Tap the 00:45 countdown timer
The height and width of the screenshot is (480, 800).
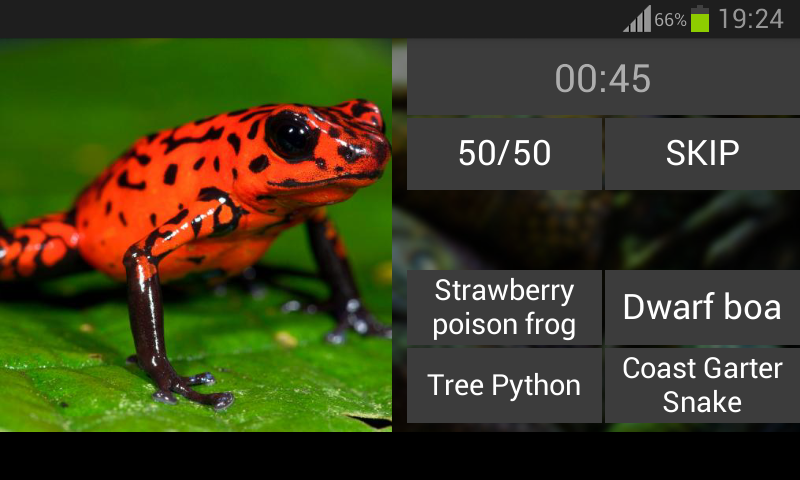click(x=603, y=78)
